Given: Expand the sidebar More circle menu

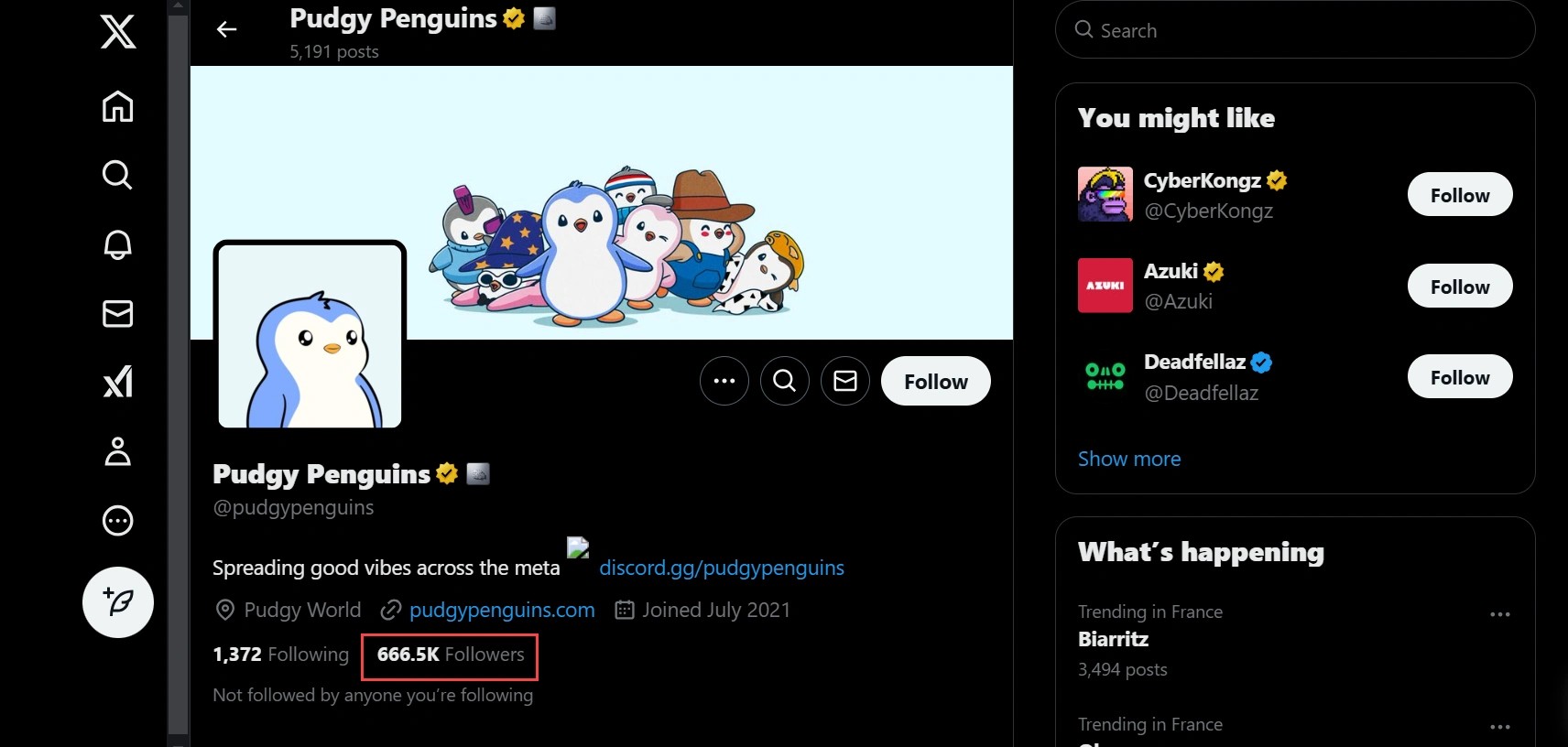Looking at the screenshot, I should 117,521.
